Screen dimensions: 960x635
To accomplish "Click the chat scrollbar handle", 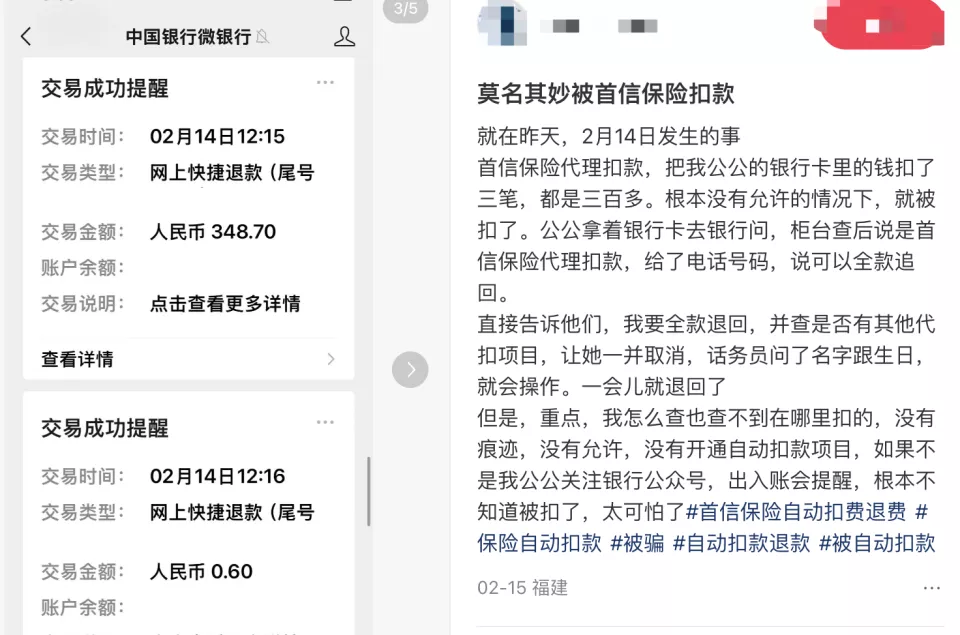I will click(369, 491).
